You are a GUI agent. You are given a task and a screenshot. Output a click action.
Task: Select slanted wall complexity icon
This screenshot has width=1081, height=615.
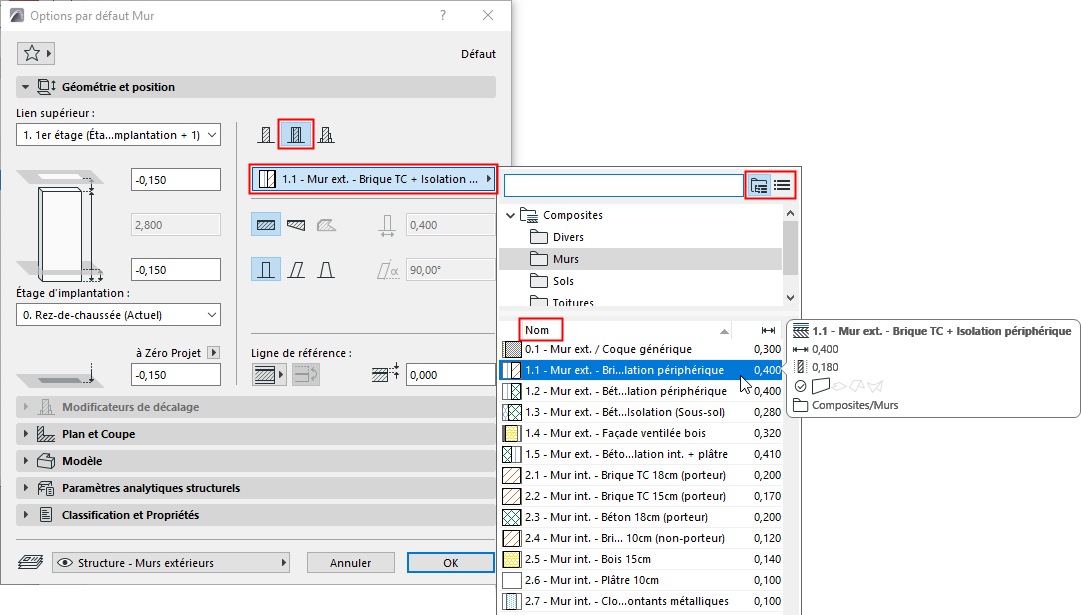(296, 270)
